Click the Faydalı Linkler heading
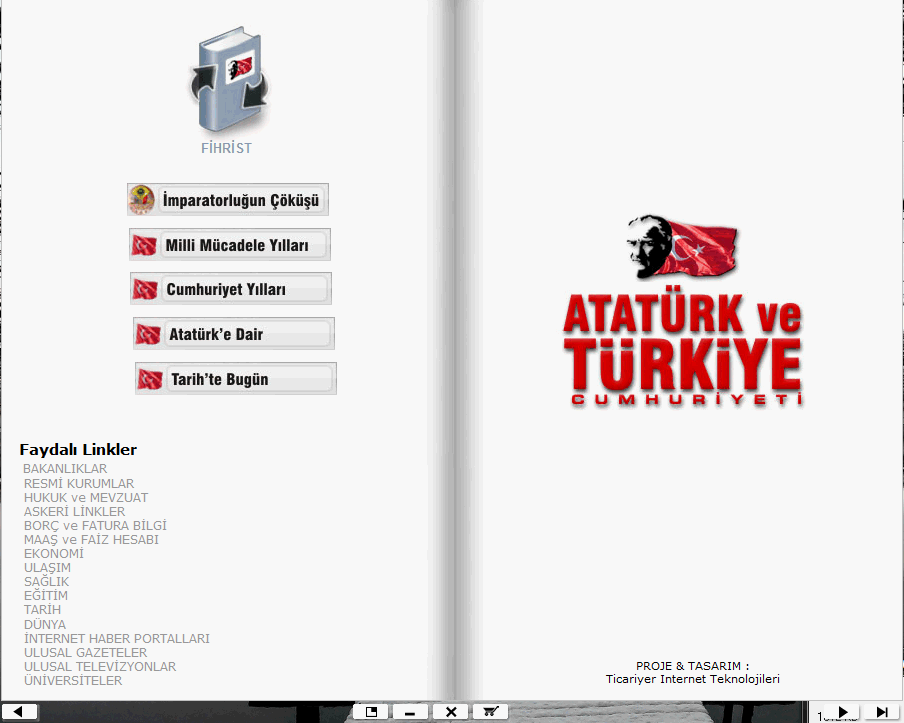Screen dimensions: 904x723 pos(78,450)
